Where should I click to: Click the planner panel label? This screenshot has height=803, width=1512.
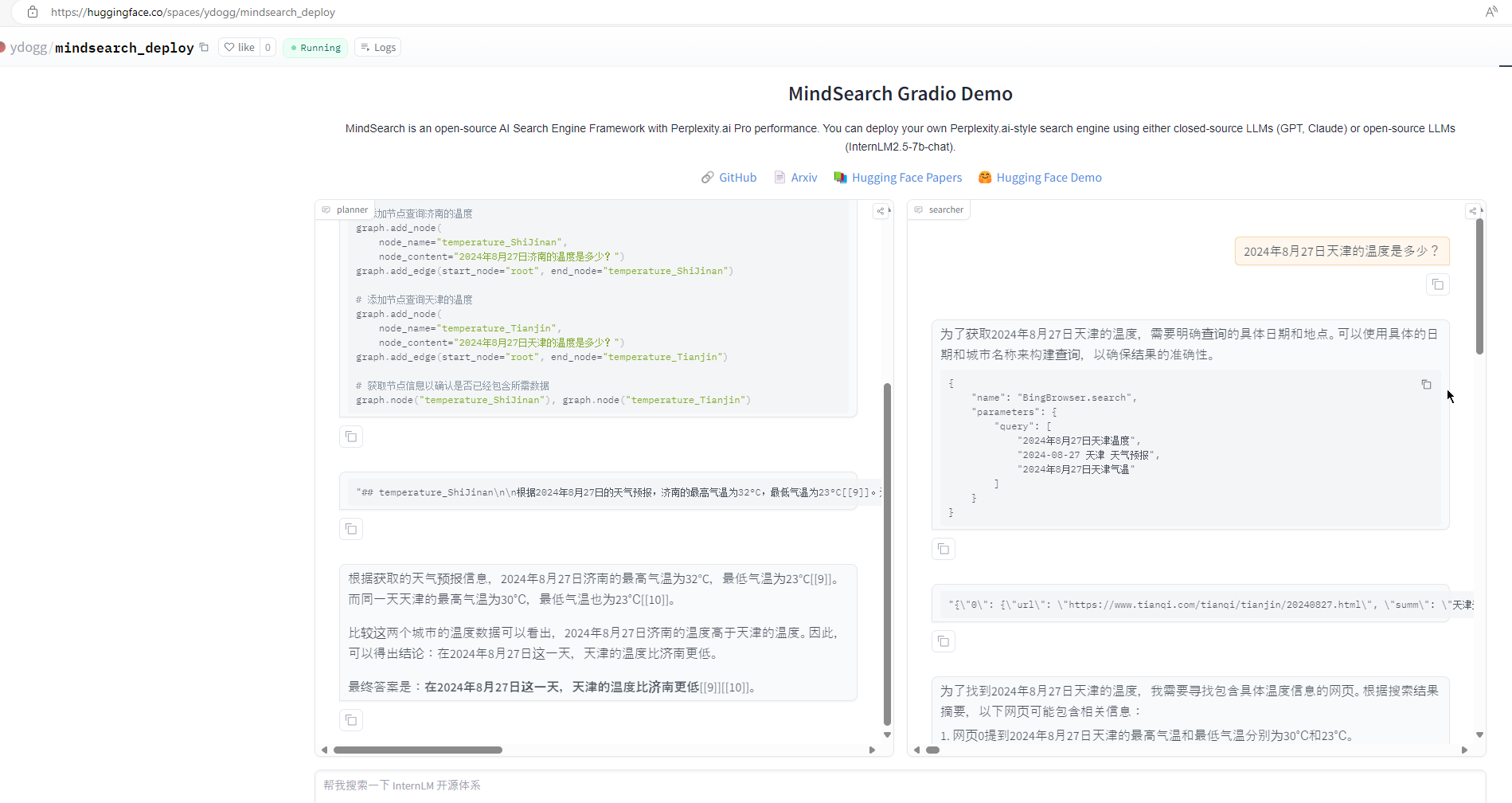[345, 210]
